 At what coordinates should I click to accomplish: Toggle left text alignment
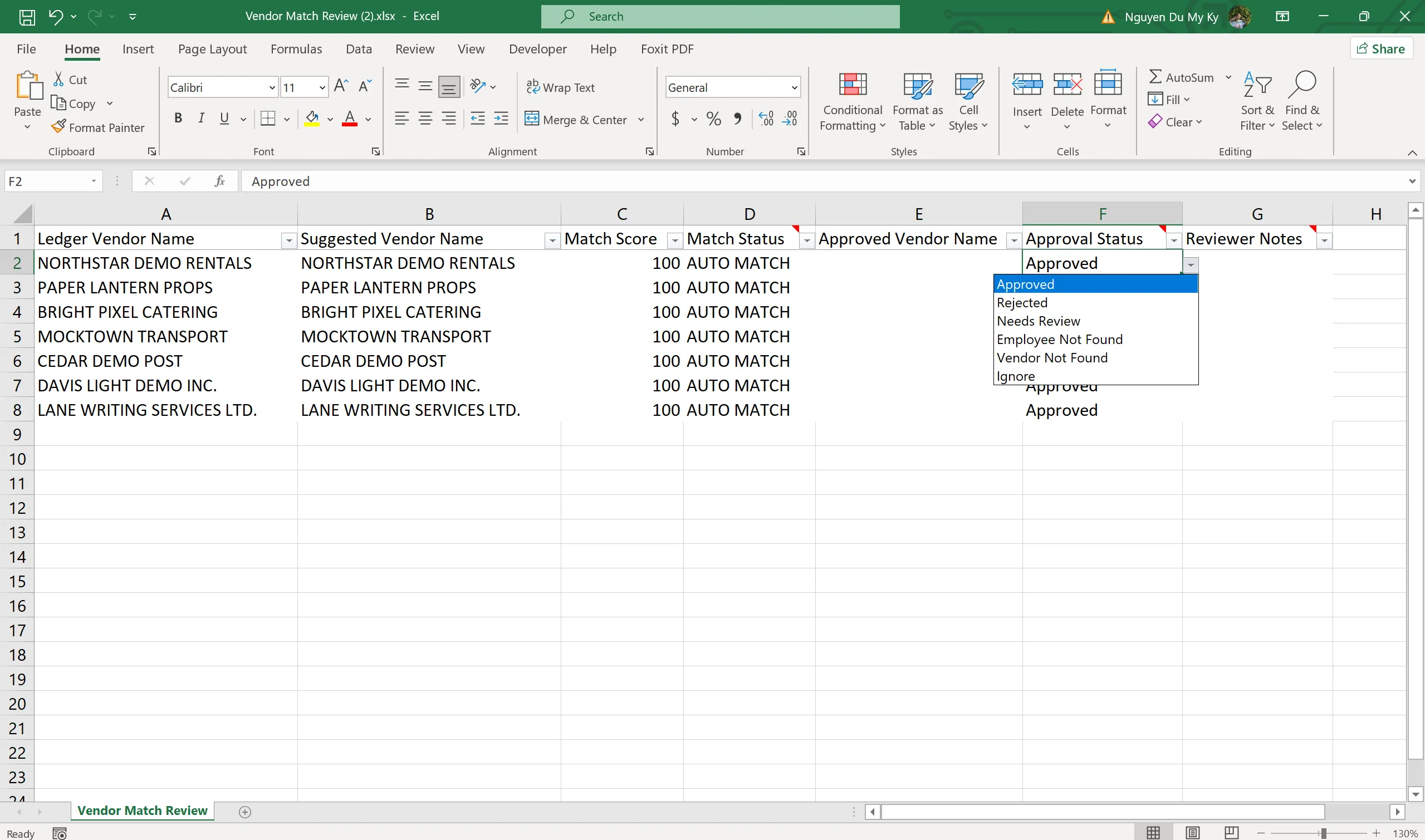click(x=402, y=119)
